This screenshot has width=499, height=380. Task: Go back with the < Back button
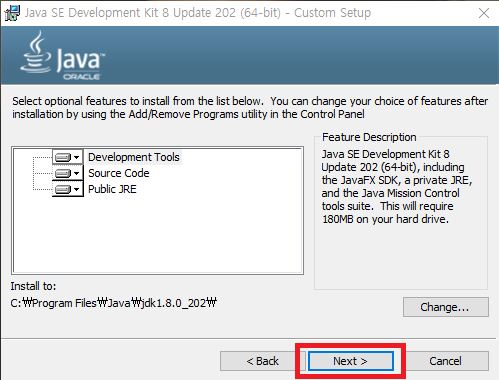[262, 361]
